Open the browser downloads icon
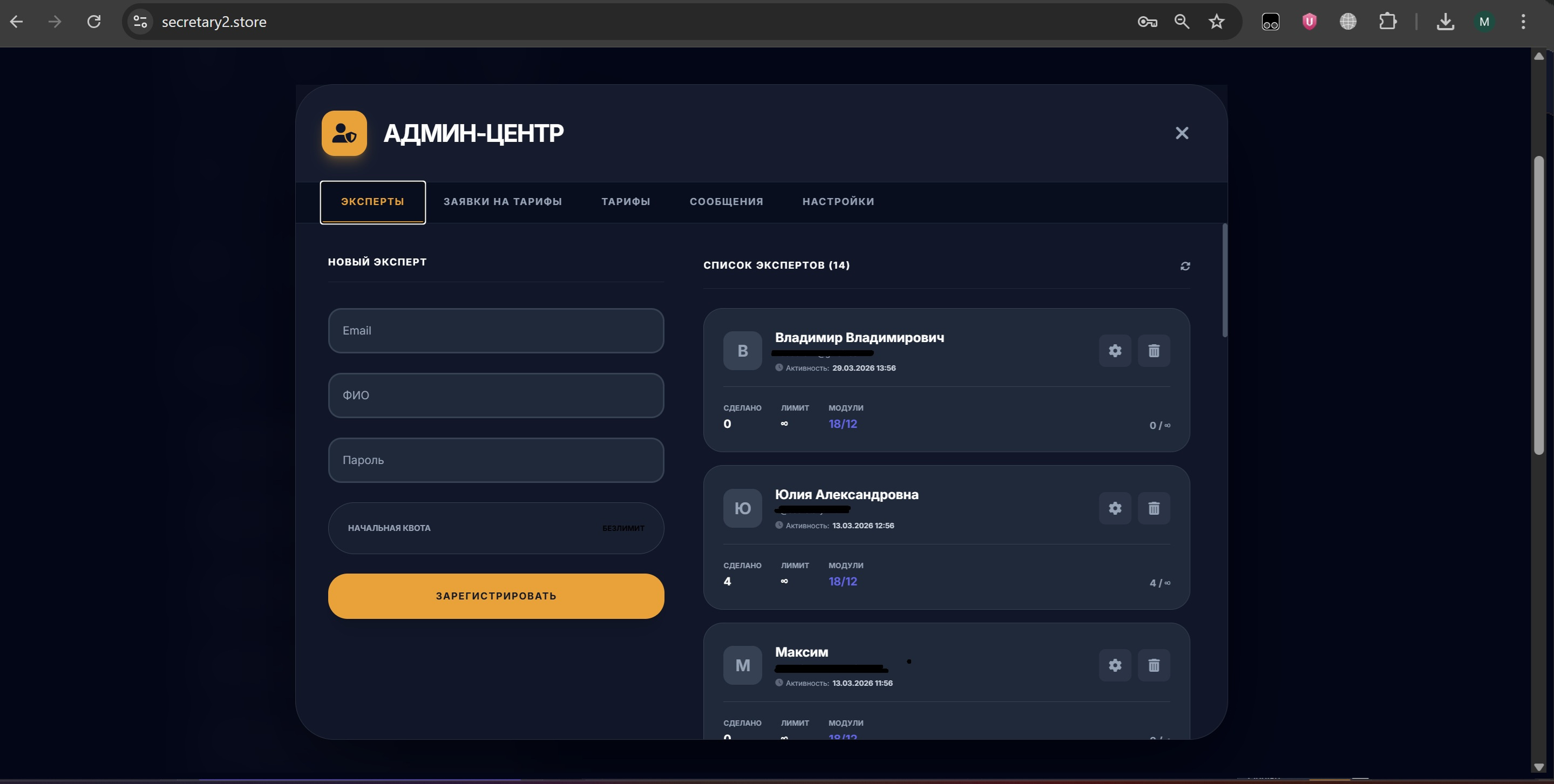This screenshot has width=1554, height=784. click(x=1445, y=22)
